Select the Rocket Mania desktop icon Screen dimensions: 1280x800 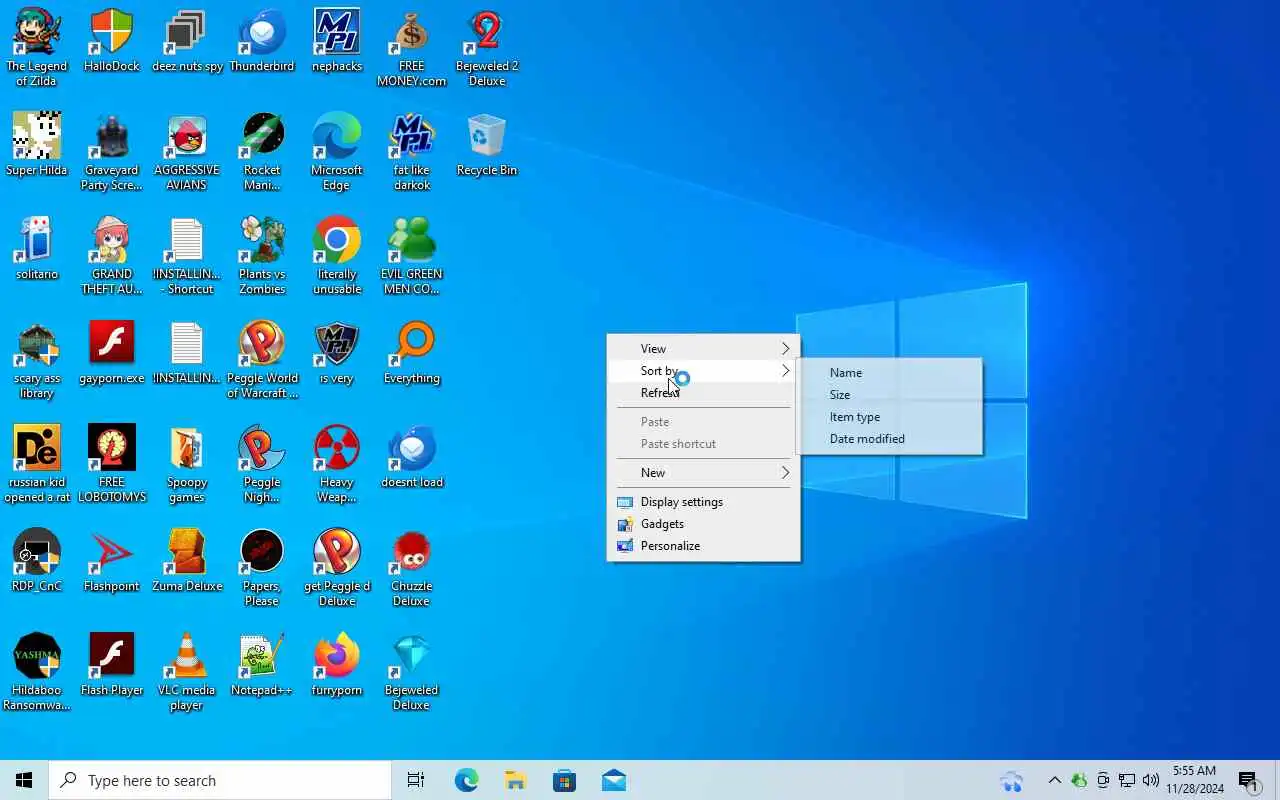pyautogui.click(x=262, y=151)
